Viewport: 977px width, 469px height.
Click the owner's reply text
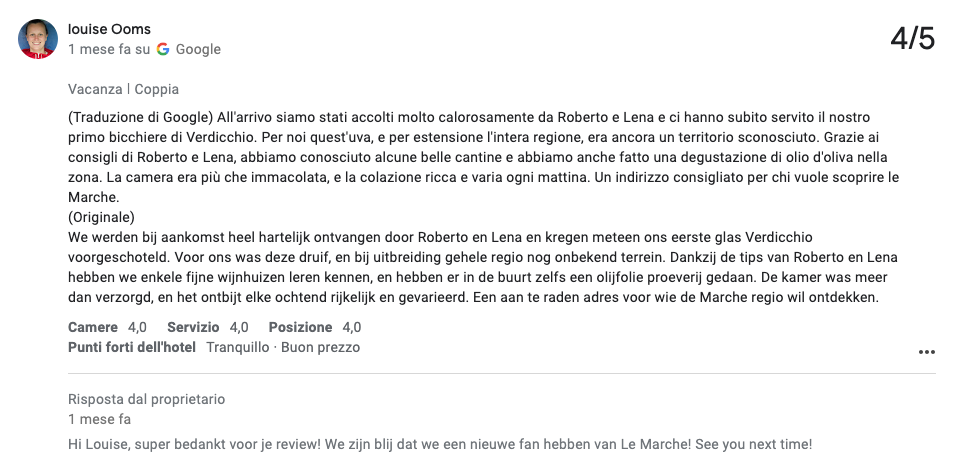(x=440, y=445)
